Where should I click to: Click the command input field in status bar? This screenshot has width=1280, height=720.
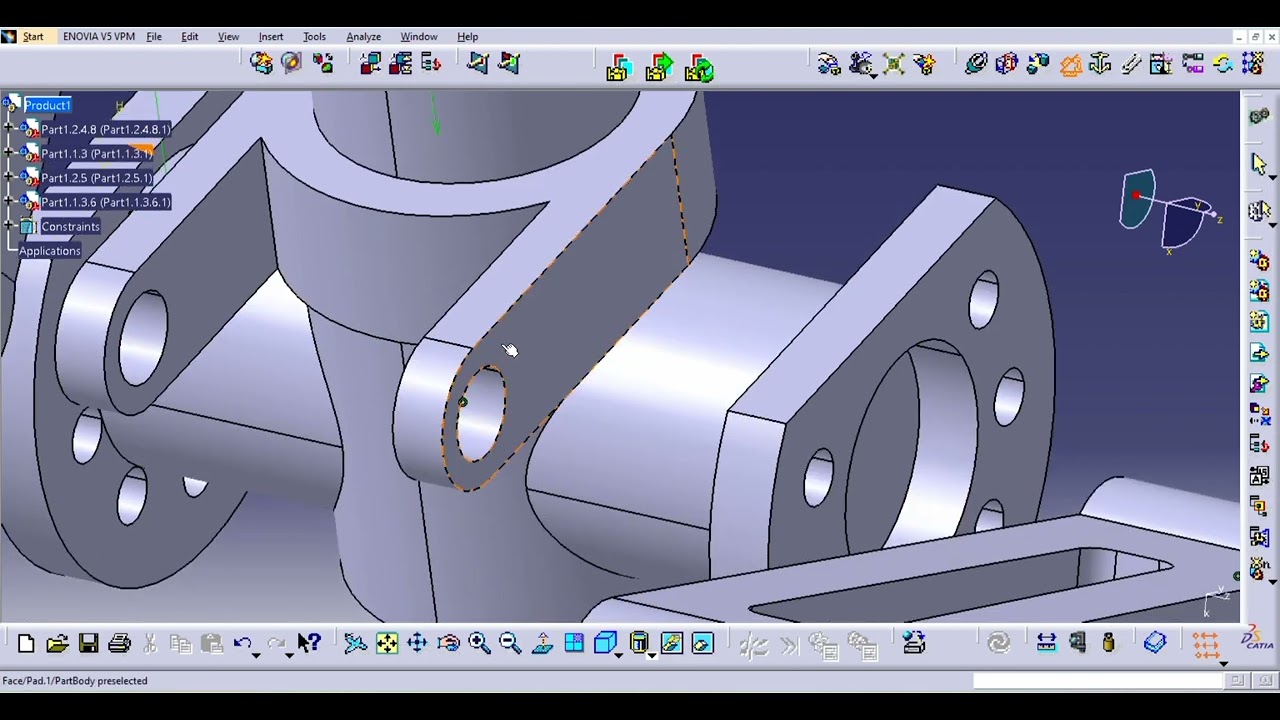tap(1097, 681)
